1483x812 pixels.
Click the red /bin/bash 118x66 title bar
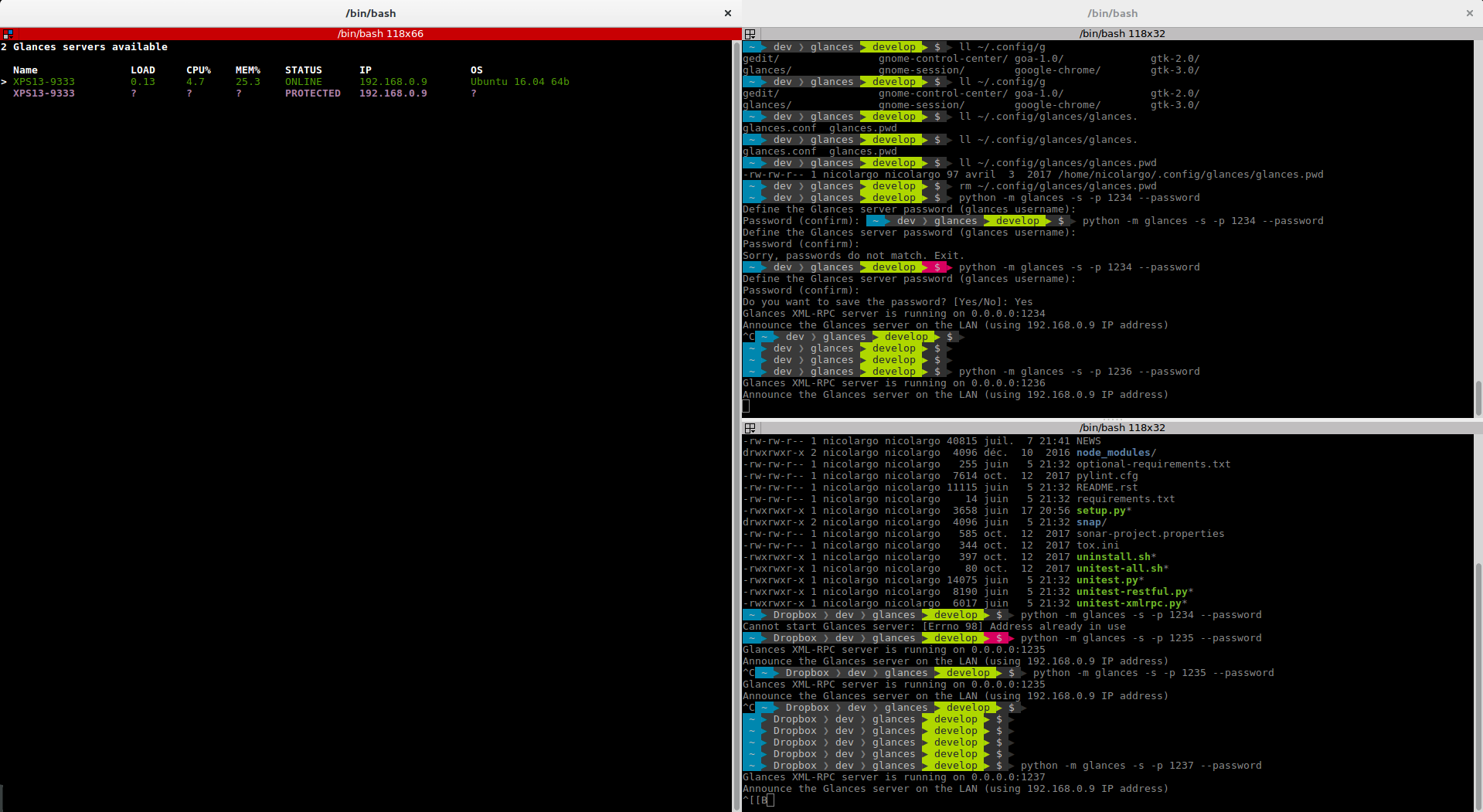(x=380, y=33)
